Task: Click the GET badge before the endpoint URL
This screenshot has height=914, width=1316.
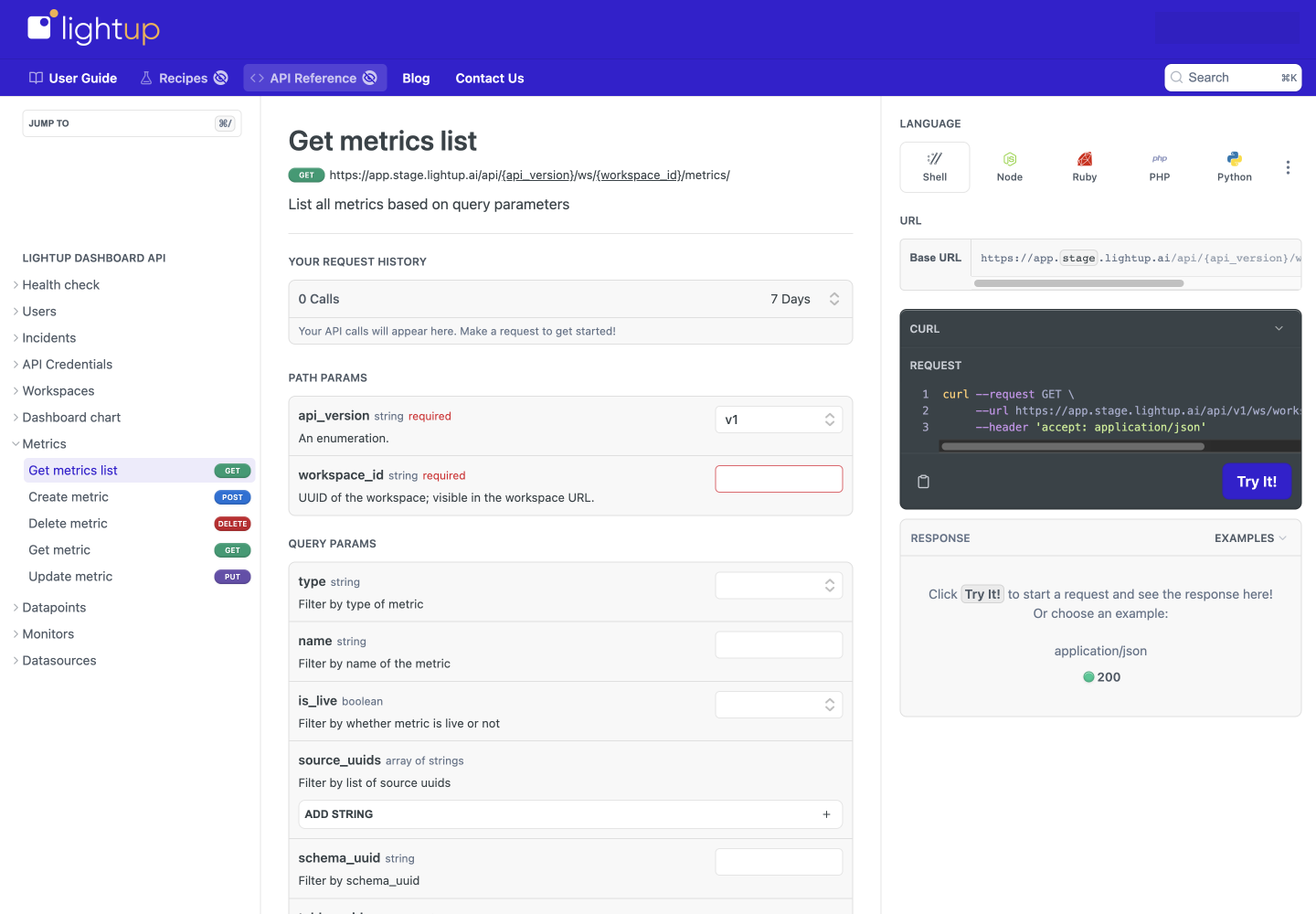Action: tap(306, 175)
